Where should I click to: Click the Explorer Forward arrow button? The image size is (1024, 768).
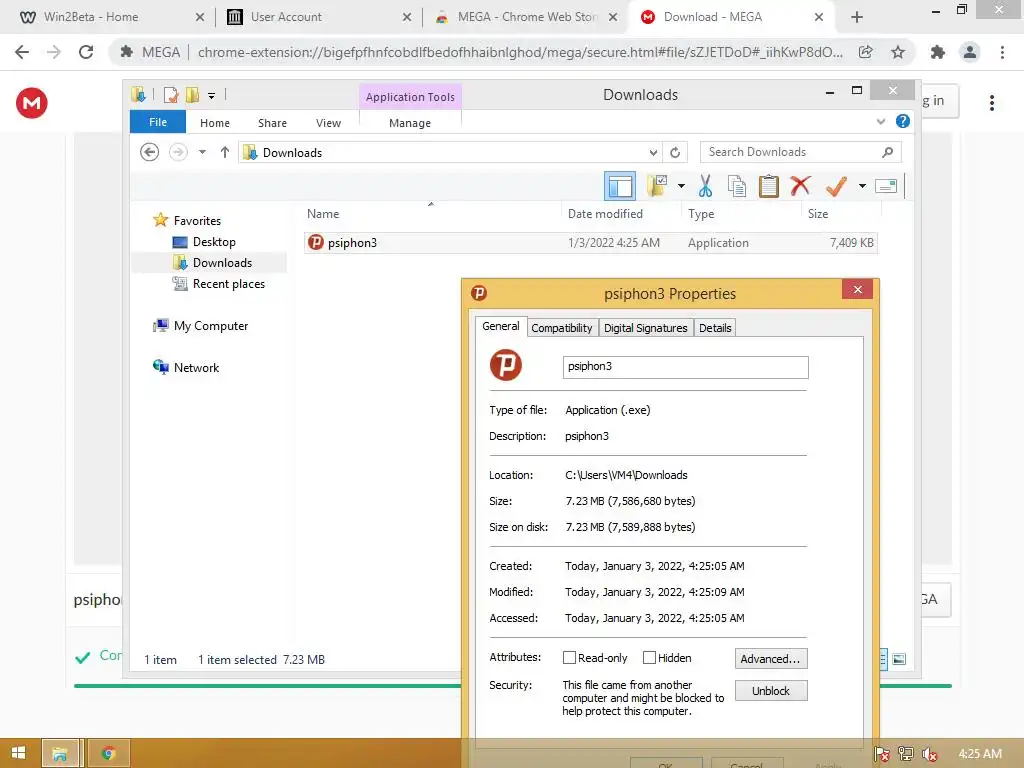pyautogui.click(x=178, y=152)
